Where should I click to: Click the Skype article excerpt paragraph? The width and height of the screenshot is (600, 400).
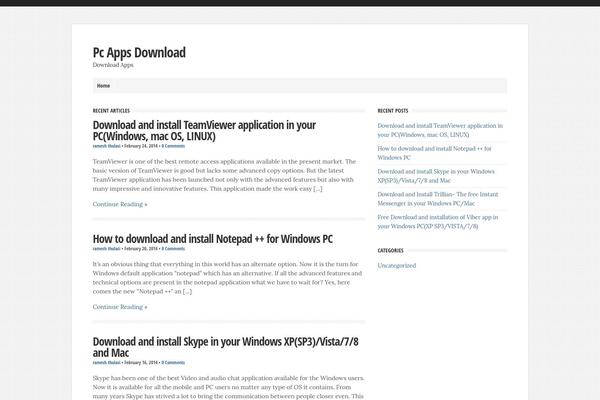pyautogui.click(x=228, y=387)
